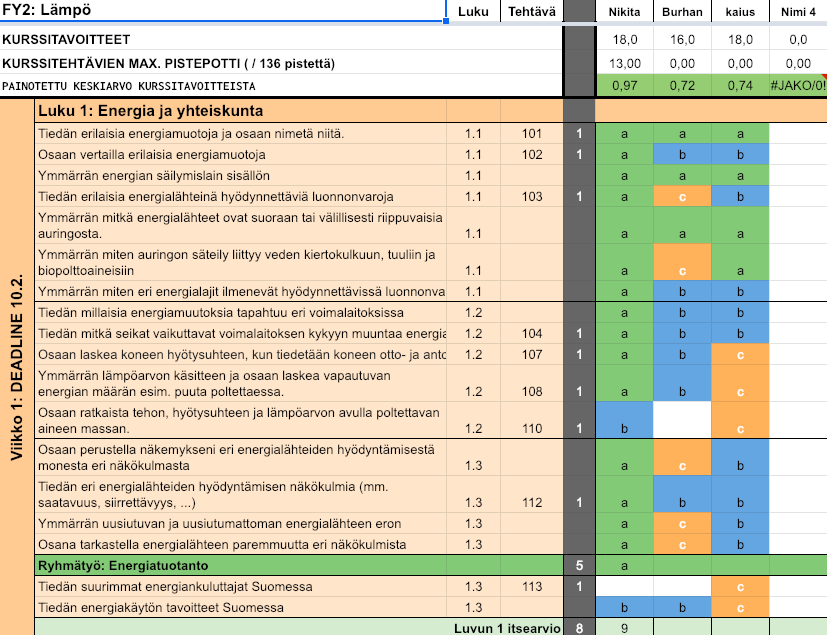Select kaius's orange 'c' in hyötysuhteen row 107

[741, 354]
